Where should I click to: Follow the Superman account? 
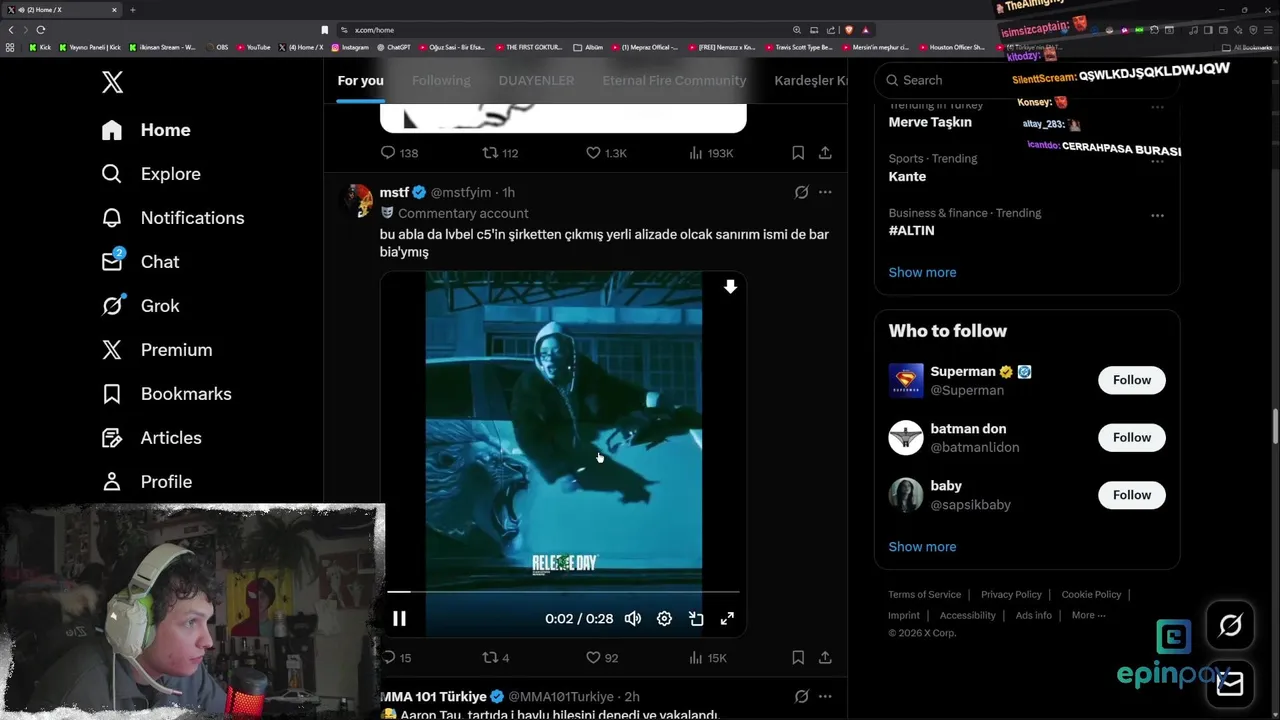coord(1132,380)
